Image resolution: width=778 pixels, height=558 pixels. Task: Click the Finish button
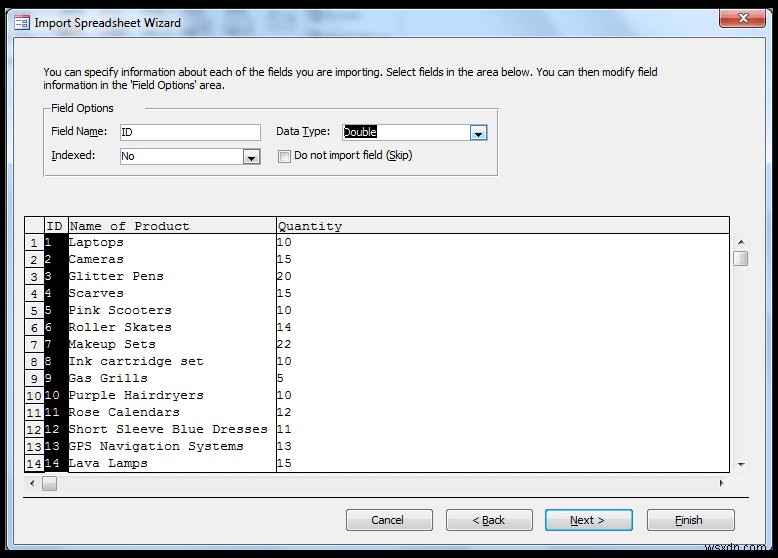click(690, 520)
